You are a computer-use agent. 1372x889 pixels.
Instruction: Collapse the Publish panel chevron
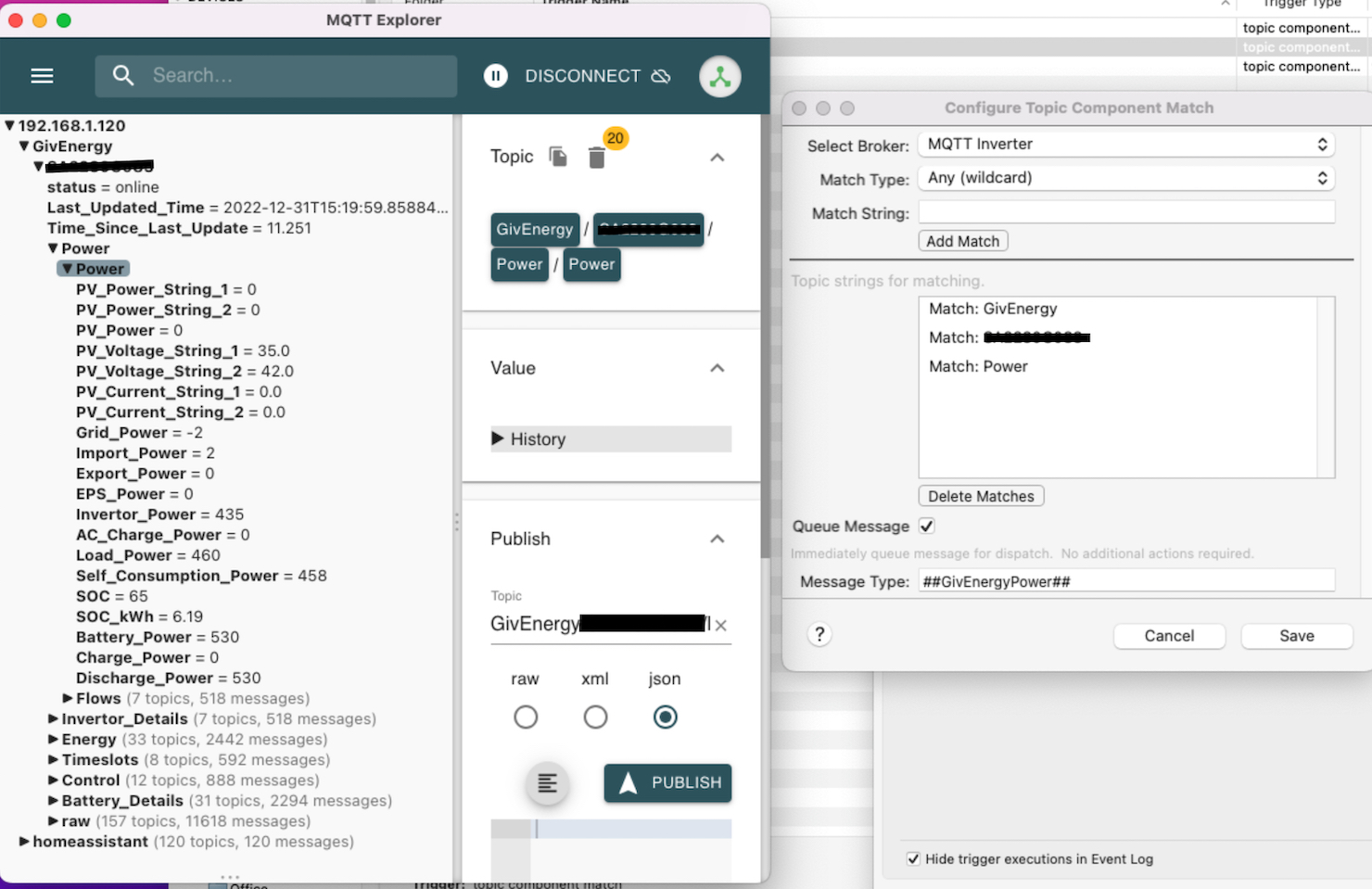717,539
